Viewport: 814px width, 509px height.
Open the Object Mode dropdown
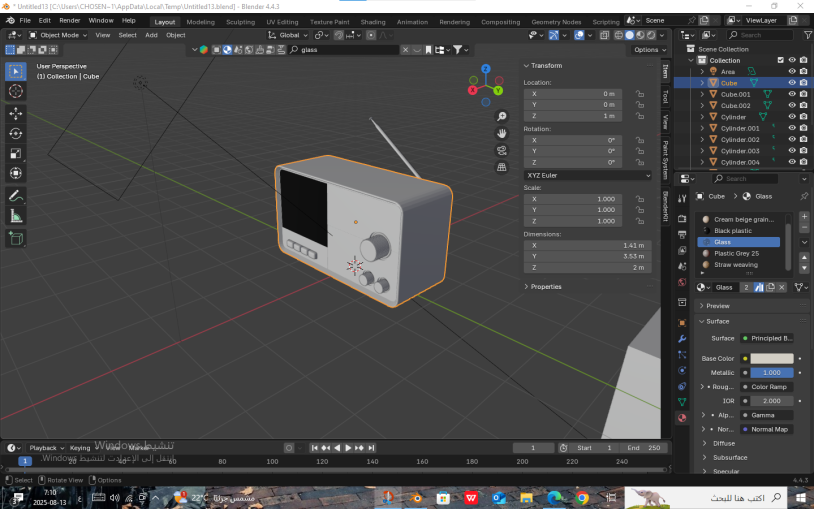tap(58, 35)
